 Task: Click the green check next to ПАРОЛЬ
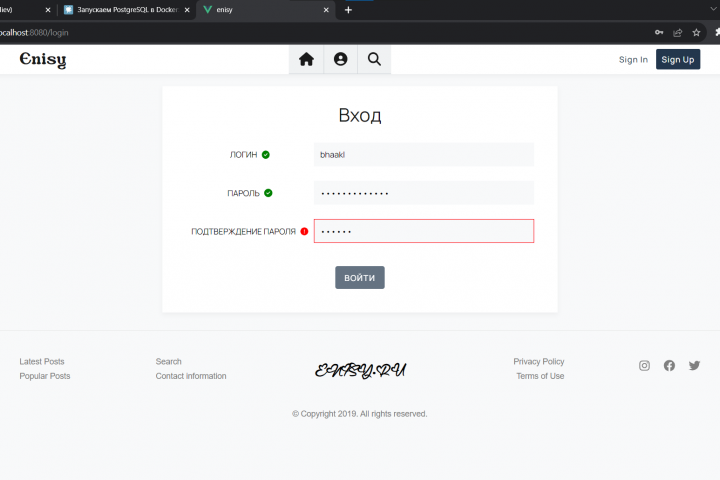pos(268,193)
